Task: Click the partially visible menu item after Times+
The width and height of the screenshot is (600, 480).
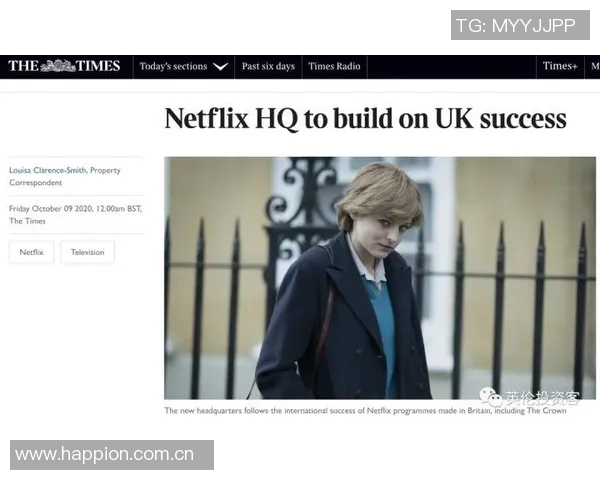Action: tap(595, 66)
